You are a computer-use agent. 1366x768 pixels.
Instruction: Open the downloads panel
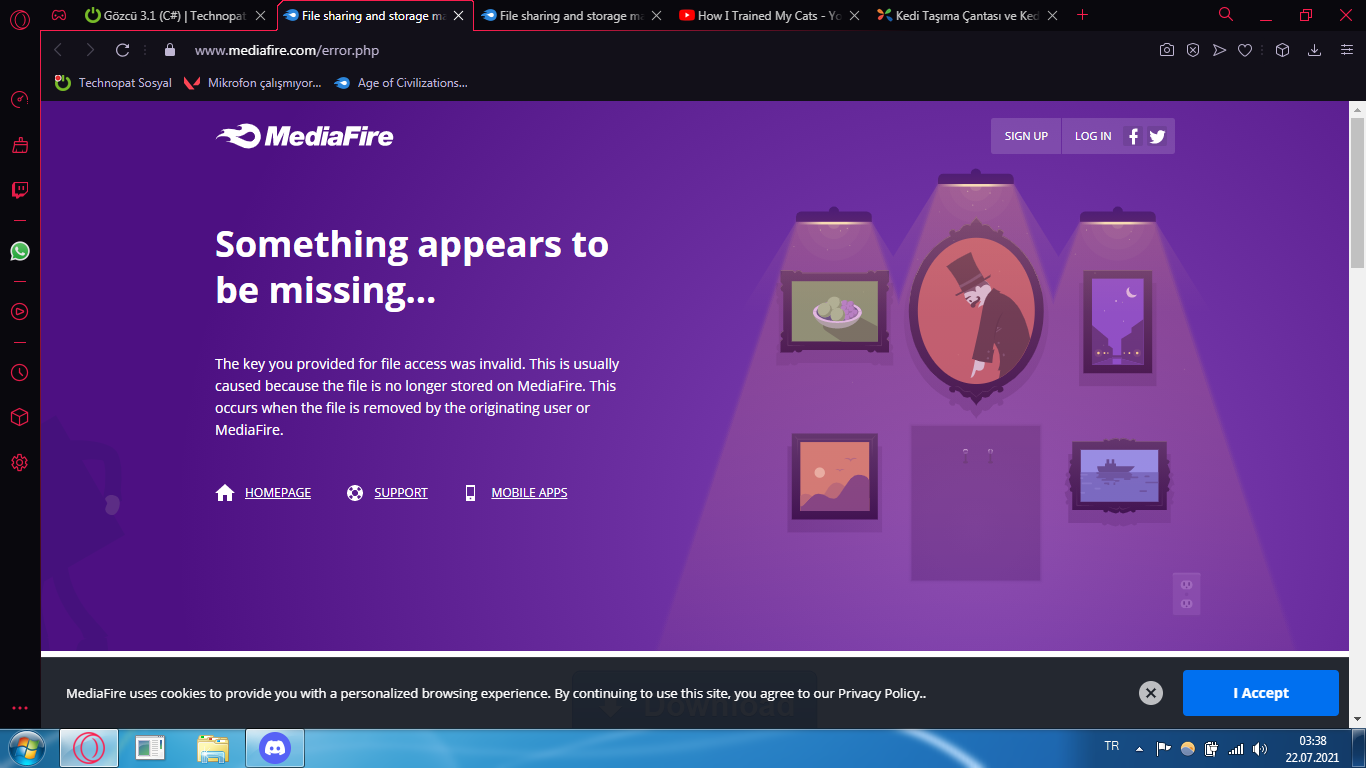(1315, 50)
